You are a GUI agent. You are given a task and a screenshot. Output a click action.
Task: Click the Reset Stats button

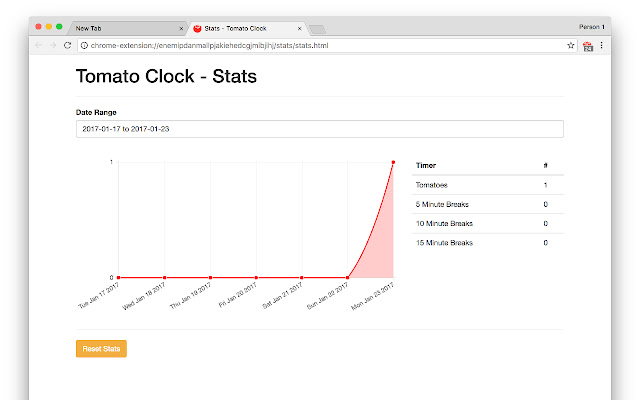click(101, 349)
